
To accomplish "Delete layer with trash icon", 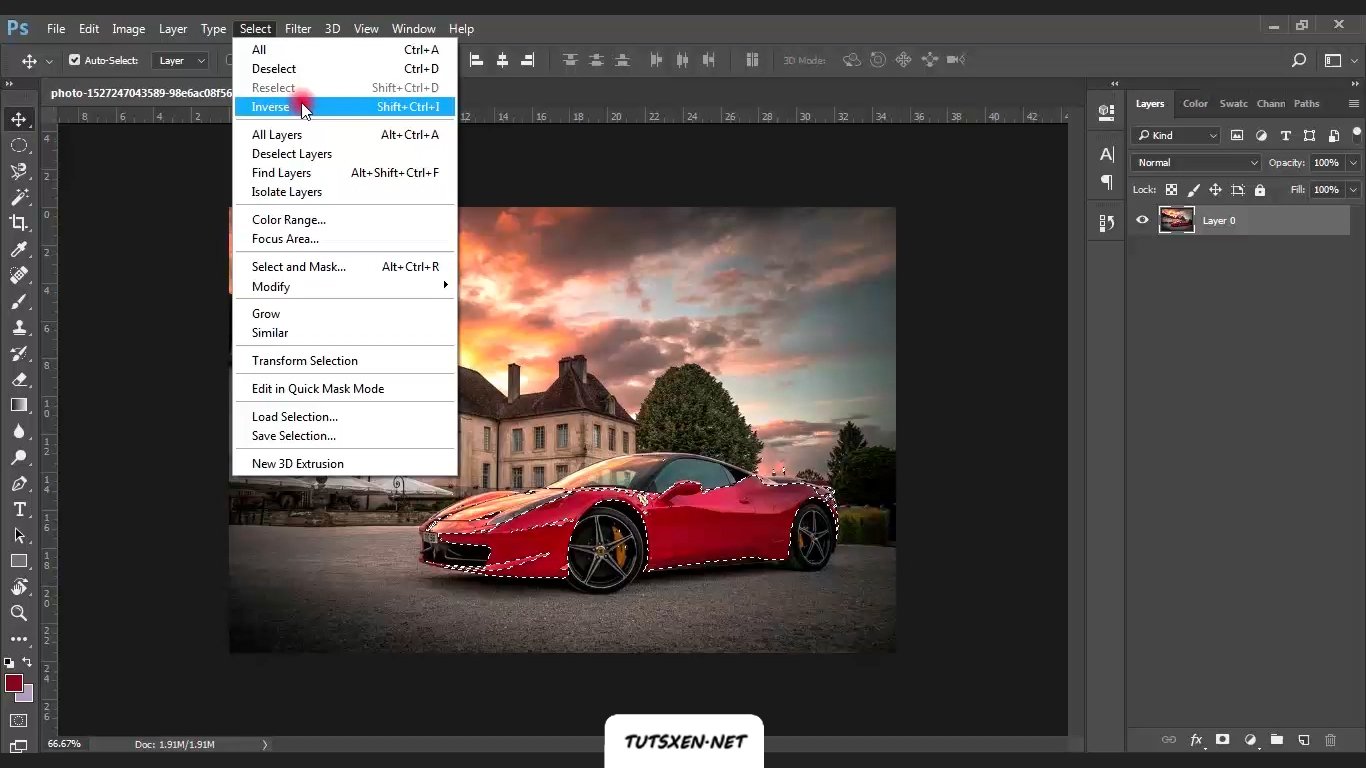I will pos(1330,740).
